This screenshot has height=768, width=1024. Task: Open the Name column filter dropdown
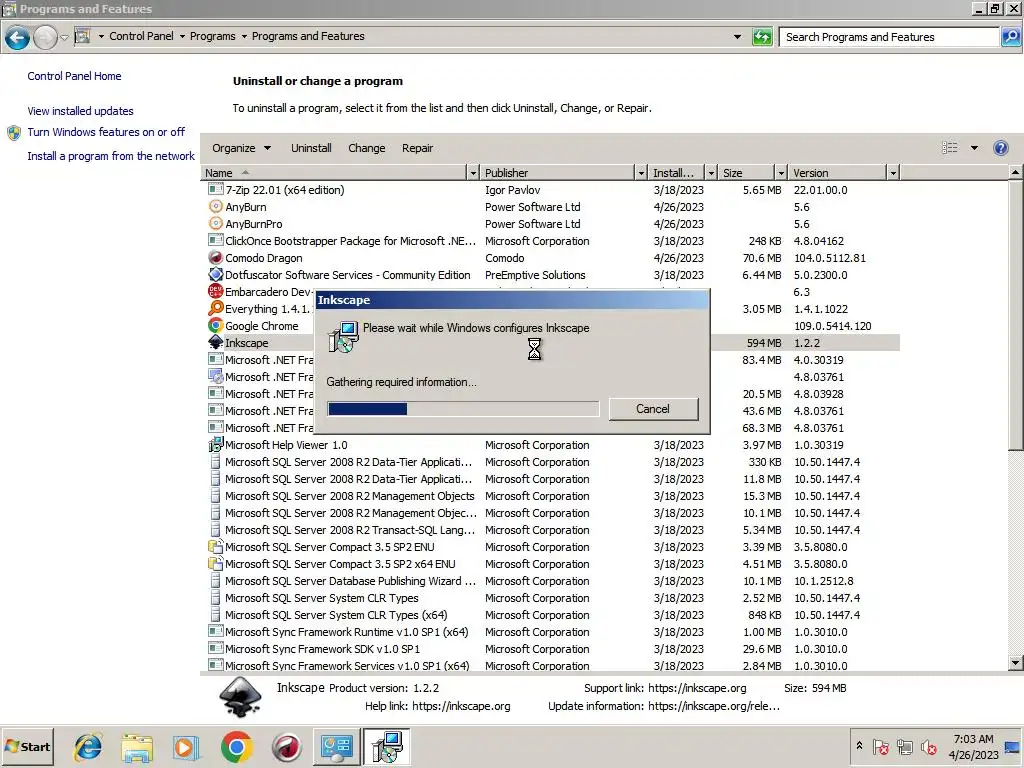473,172
